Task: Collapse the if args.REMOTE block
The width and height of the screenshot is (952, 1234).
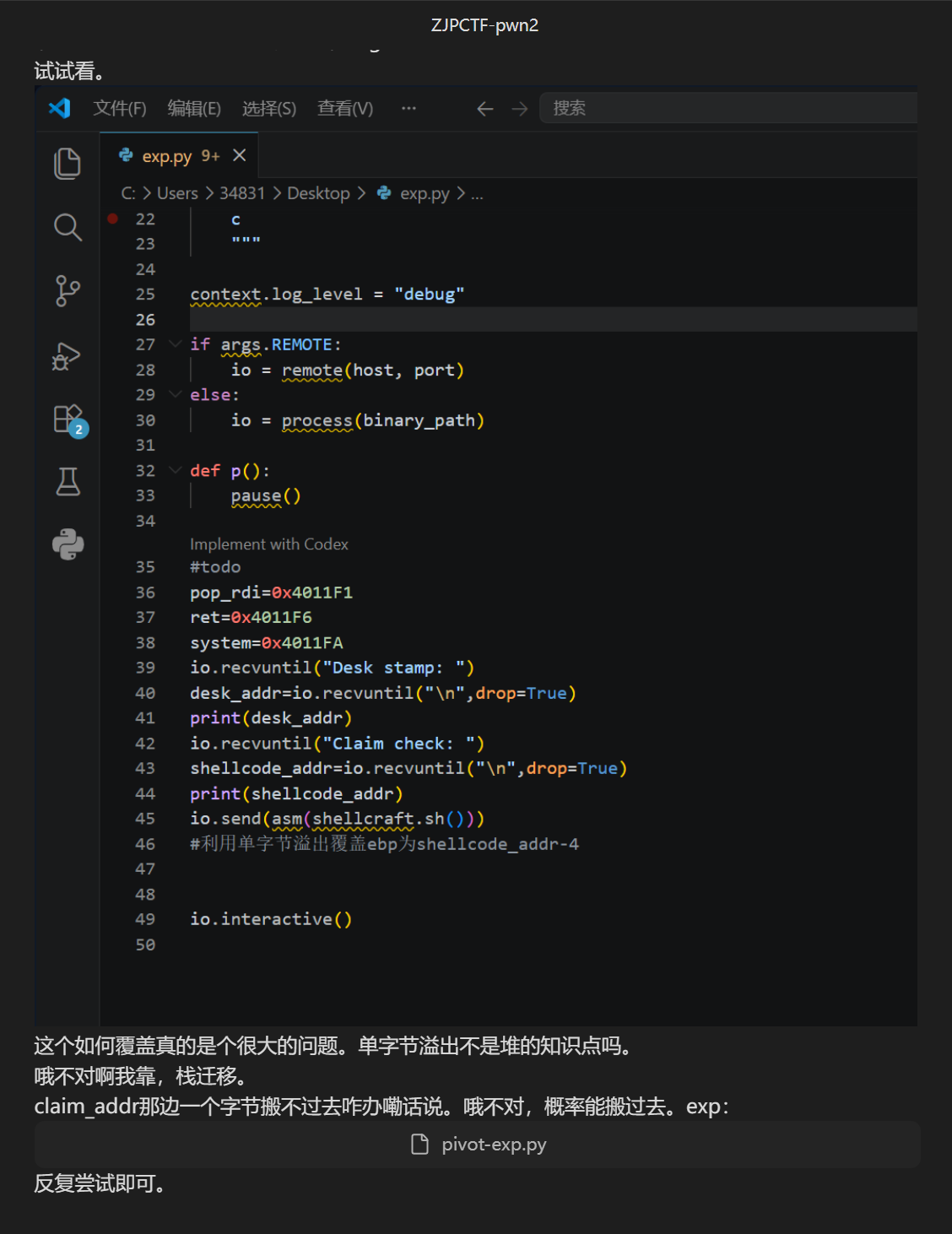Action: pyautogui.click(x=175, y=344)
